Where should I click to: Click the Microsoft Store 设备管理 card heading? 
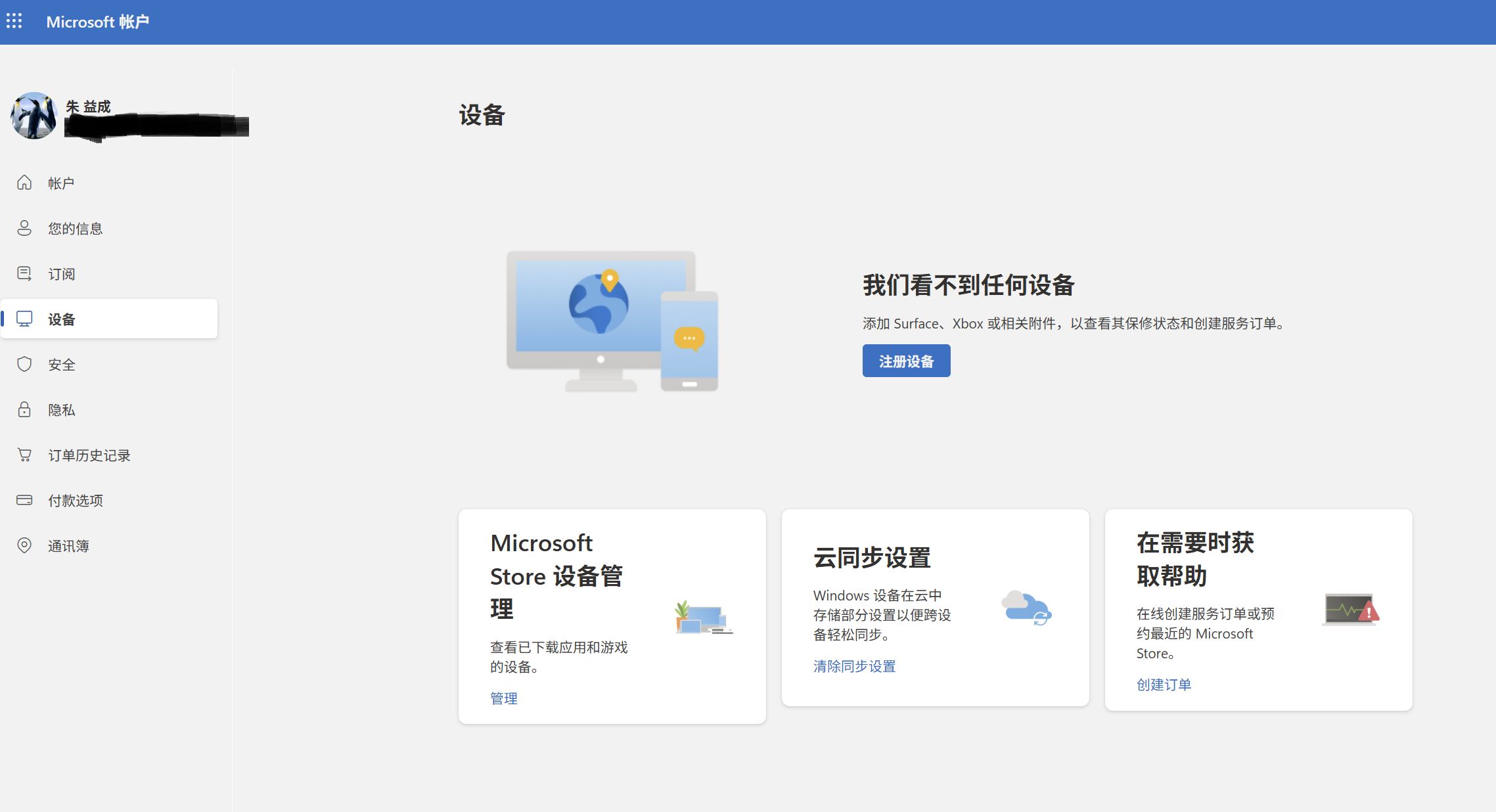click(x=556, y=576)
